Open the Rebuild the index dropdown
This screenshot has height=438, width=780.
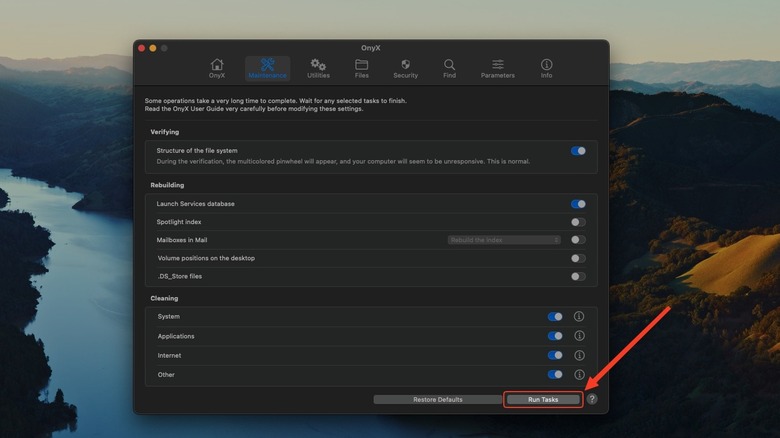(x=504, y=240)
